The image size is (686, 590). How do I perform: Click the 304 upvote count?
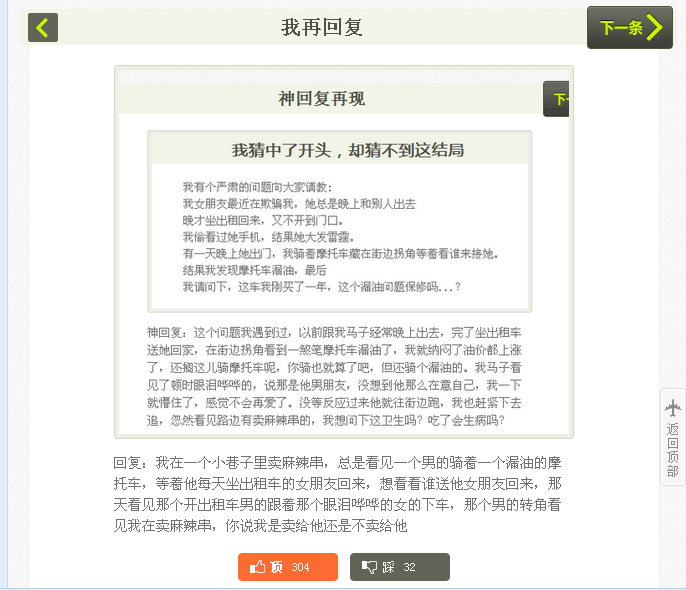300,567
